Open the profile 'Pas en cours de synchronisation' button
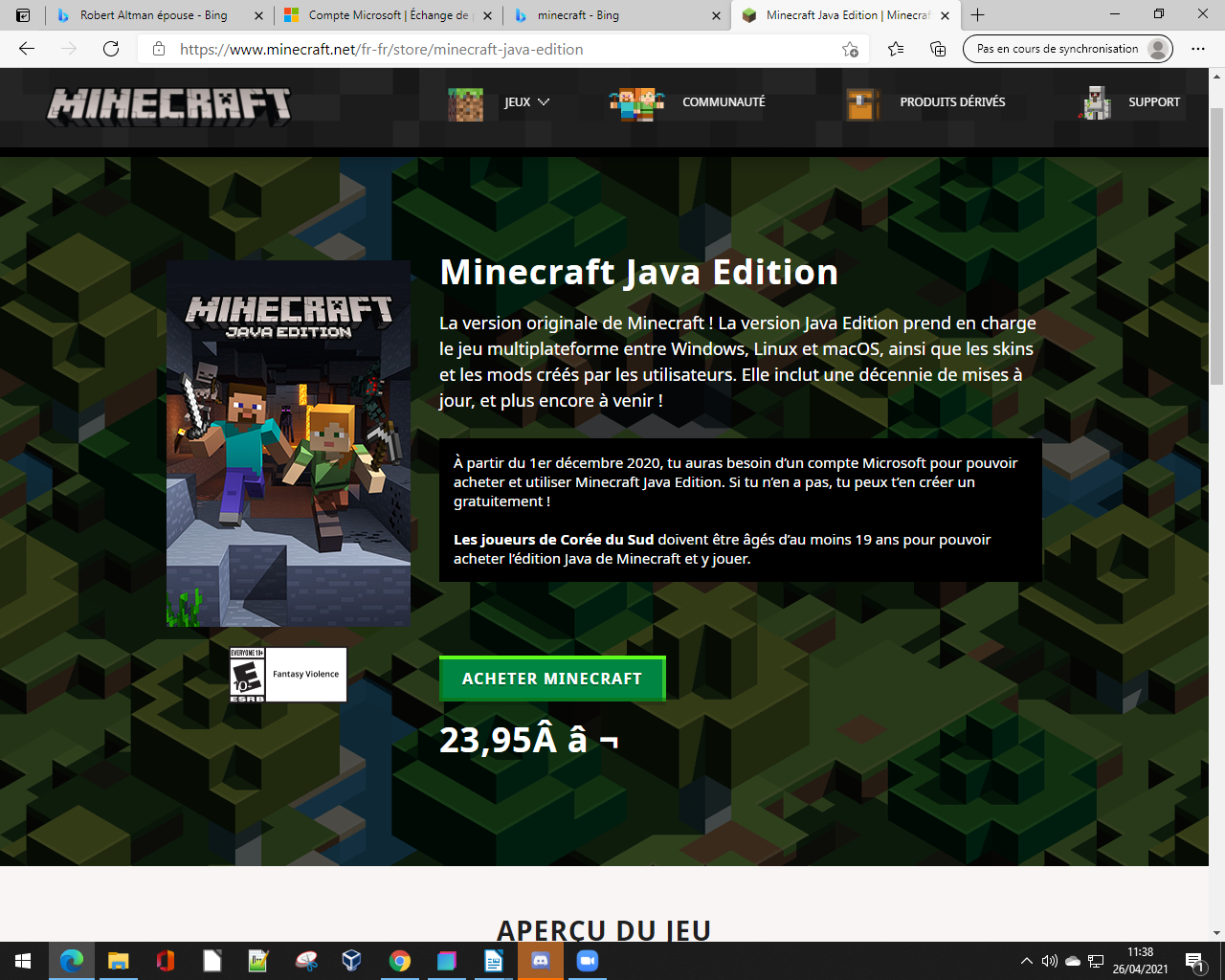Viewport: 1225px width, 980px height. coord(1068,49)
